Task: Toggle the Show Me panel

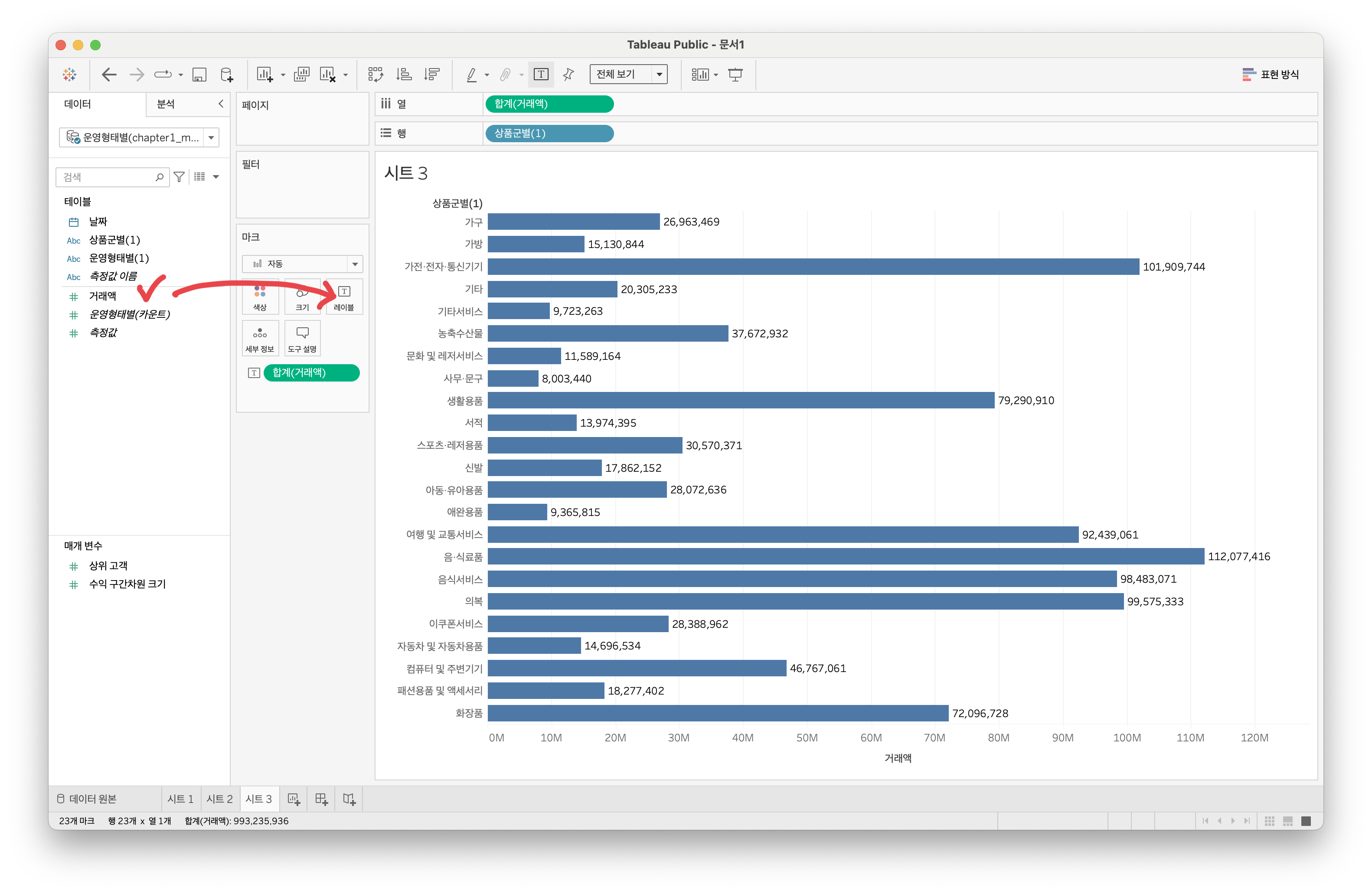Action: coord(1270,75)
